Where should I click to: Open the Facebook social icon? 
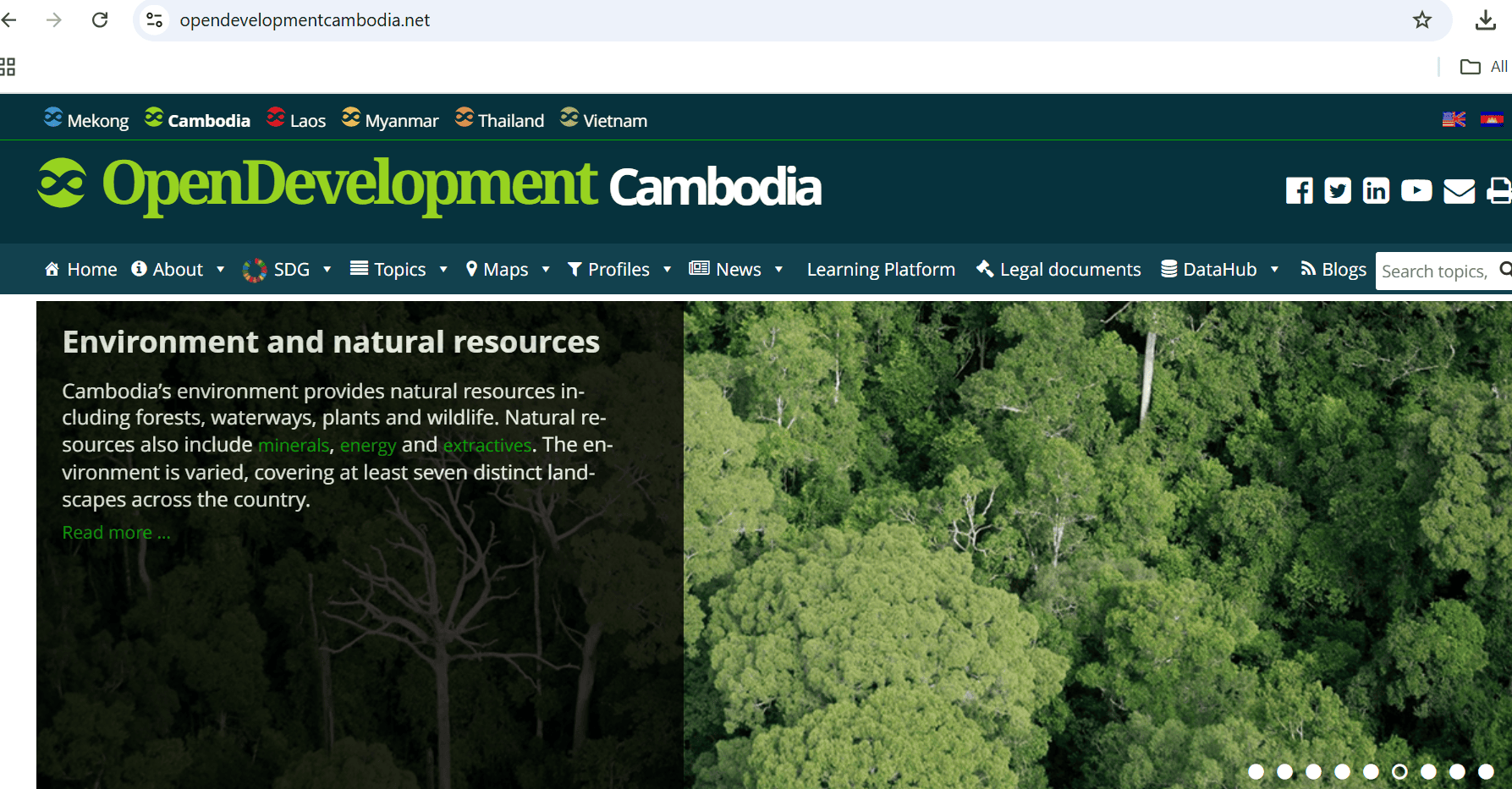pos(1299,190)
